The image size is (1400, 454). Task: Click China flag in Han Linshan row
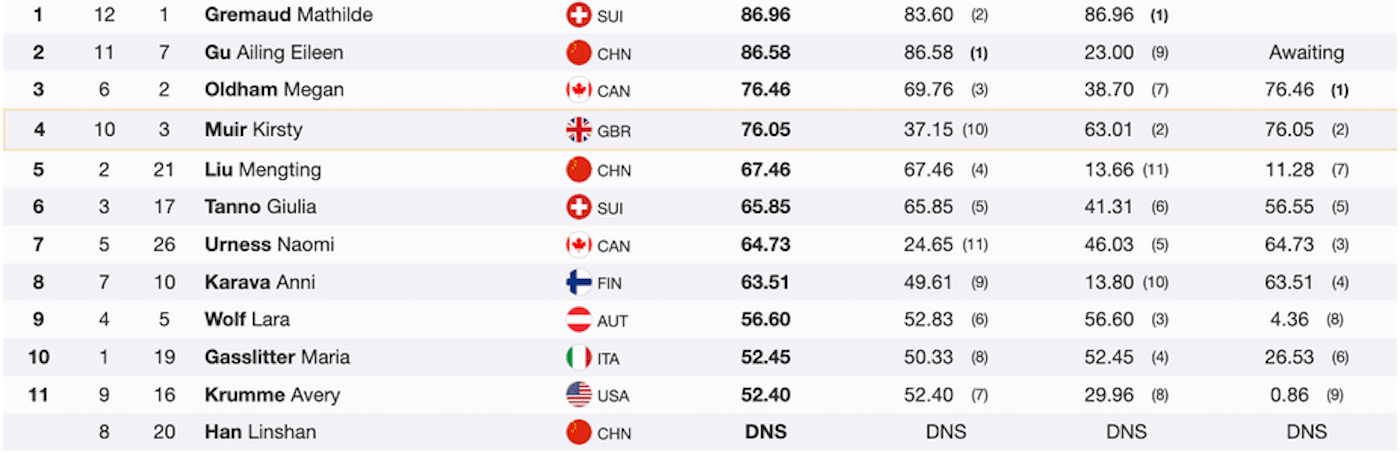pyautogui.click(x=578, y=432)
